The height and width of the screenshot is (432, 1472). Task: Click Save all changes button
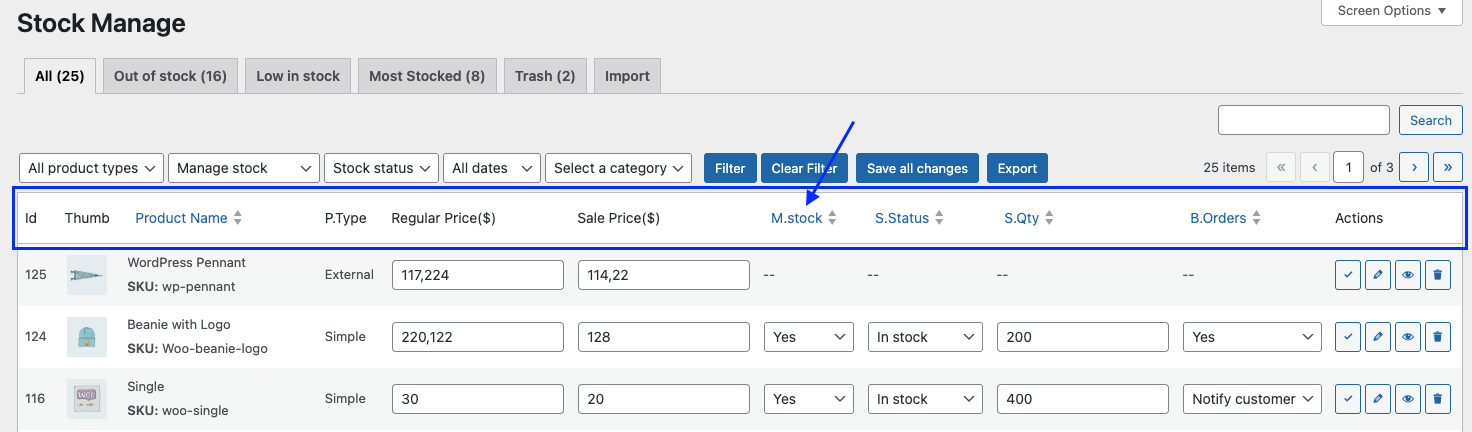pos(917,168)
